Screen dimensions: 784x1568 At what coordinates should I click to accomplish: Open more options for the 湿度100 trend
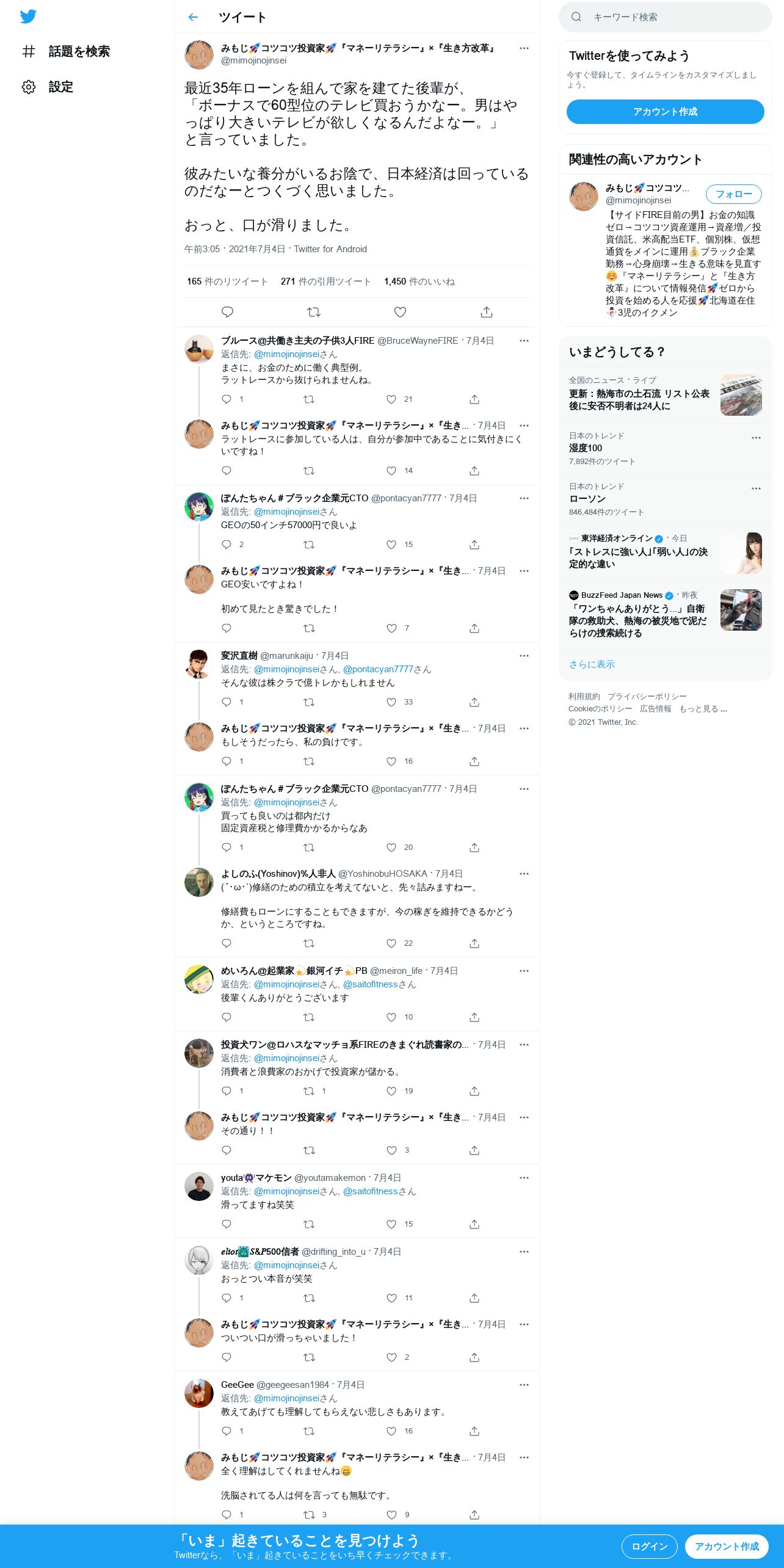click(x=756, y=438)
